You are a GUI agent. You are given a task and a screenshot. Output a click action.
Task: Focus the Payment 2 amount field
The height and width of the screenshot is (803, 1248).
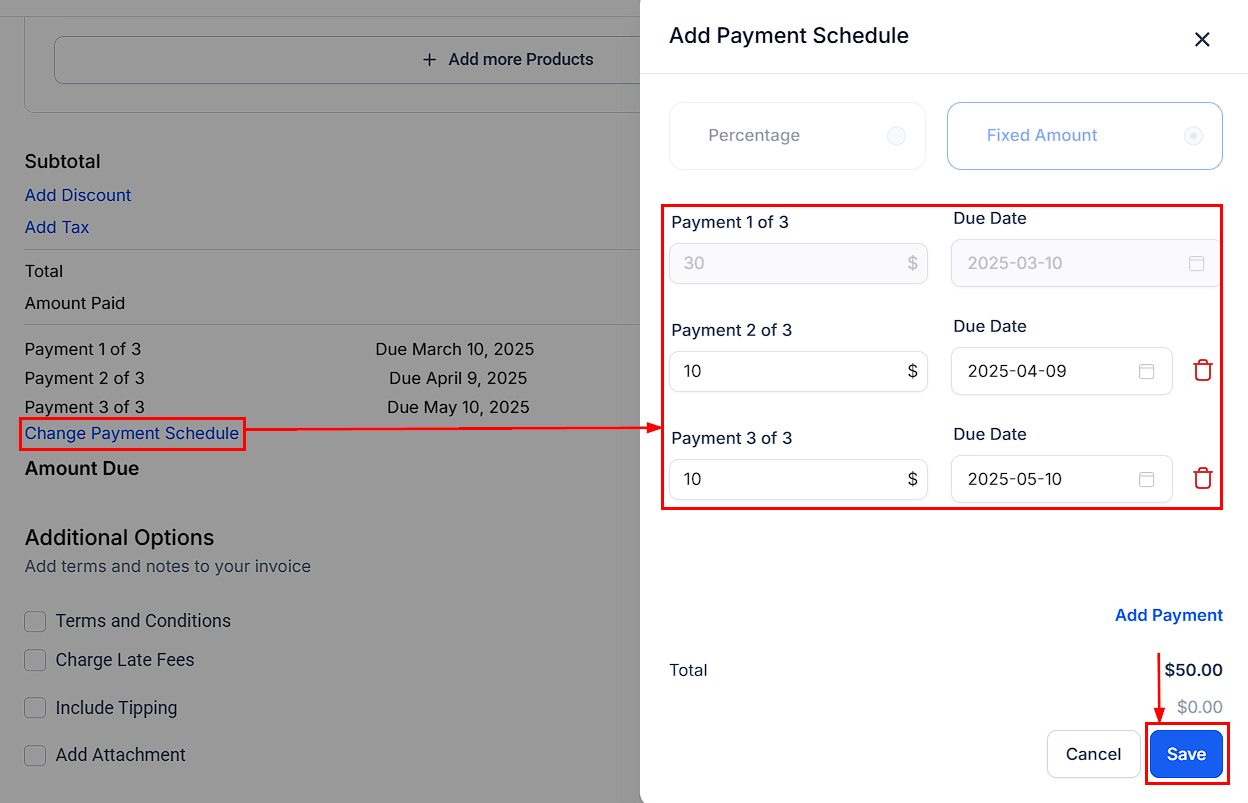[x=785, y=371]
